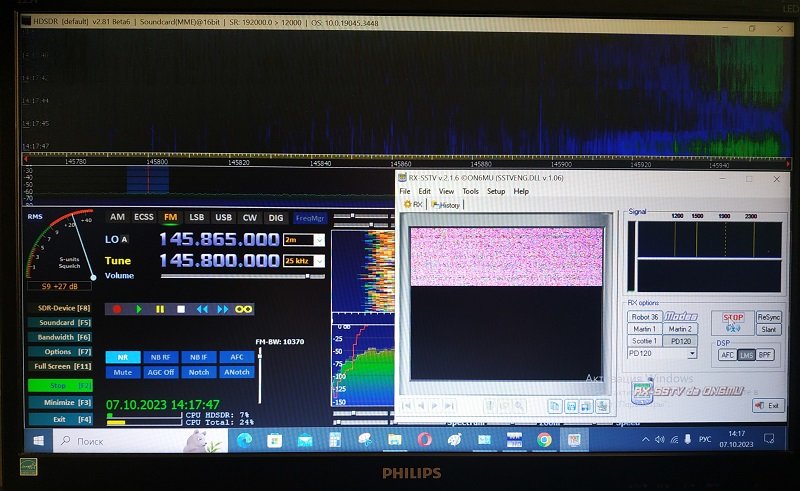Click the last-image navigation arrow in RX-SSTV
The image size is (800, 491).
tap(449, 406)
